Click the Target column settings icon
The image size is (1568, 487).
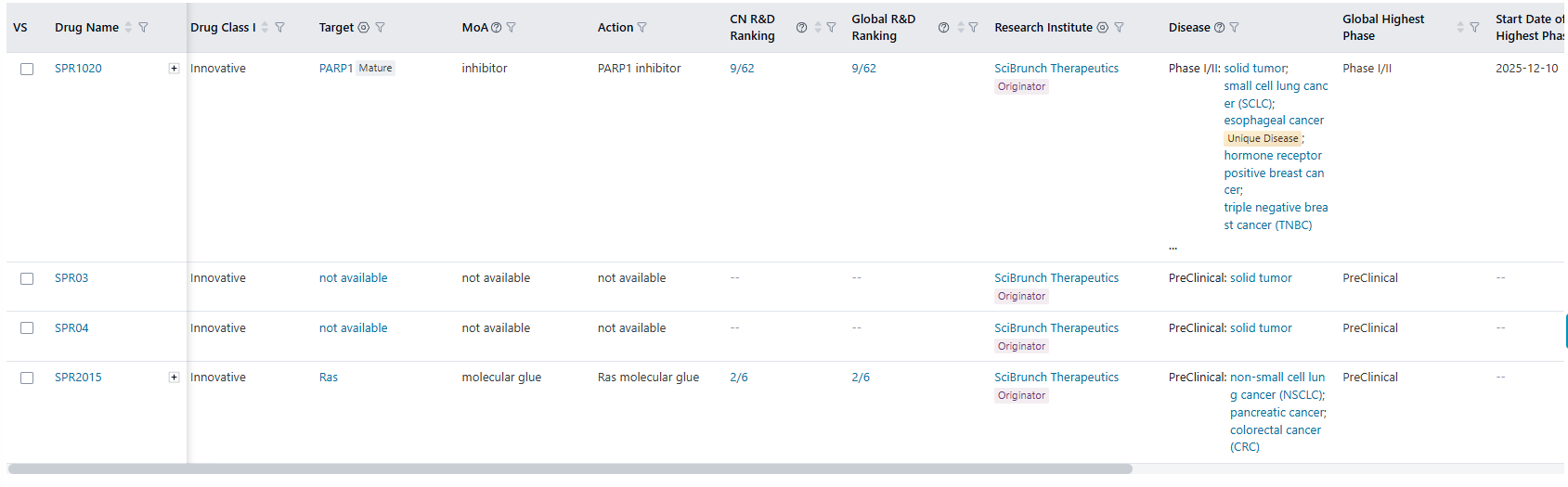(x=364, y=28)
